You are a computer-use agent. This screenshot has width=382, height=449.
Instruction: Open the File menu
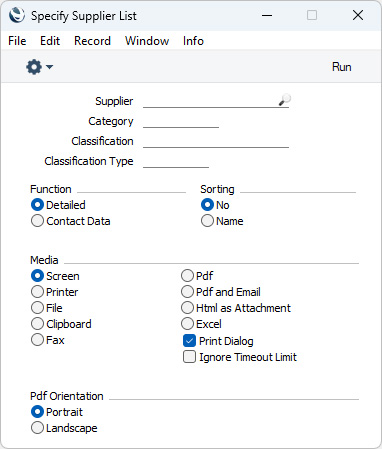(x=17, y=41)
